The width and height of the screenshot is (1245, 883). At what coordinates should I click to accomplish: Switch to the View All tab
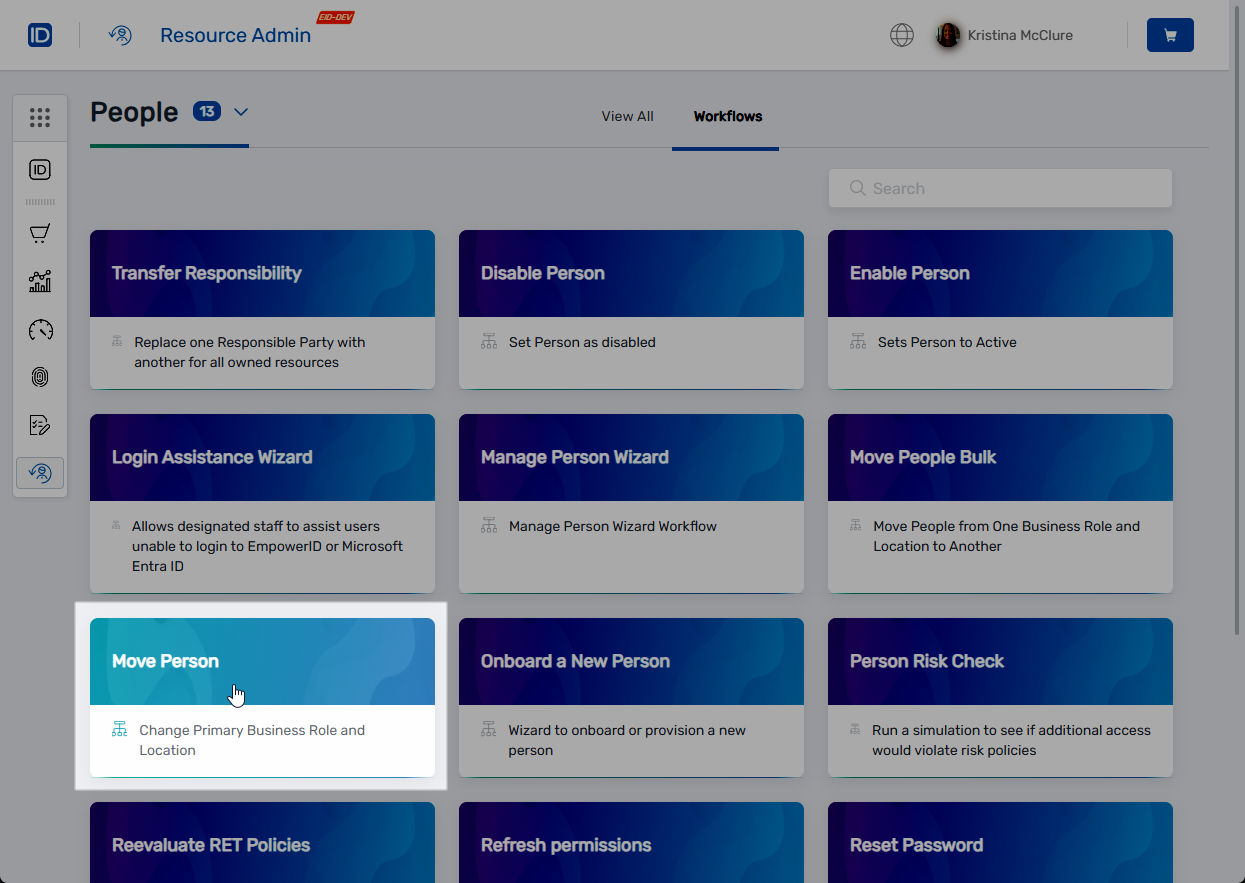coord(627,116)
